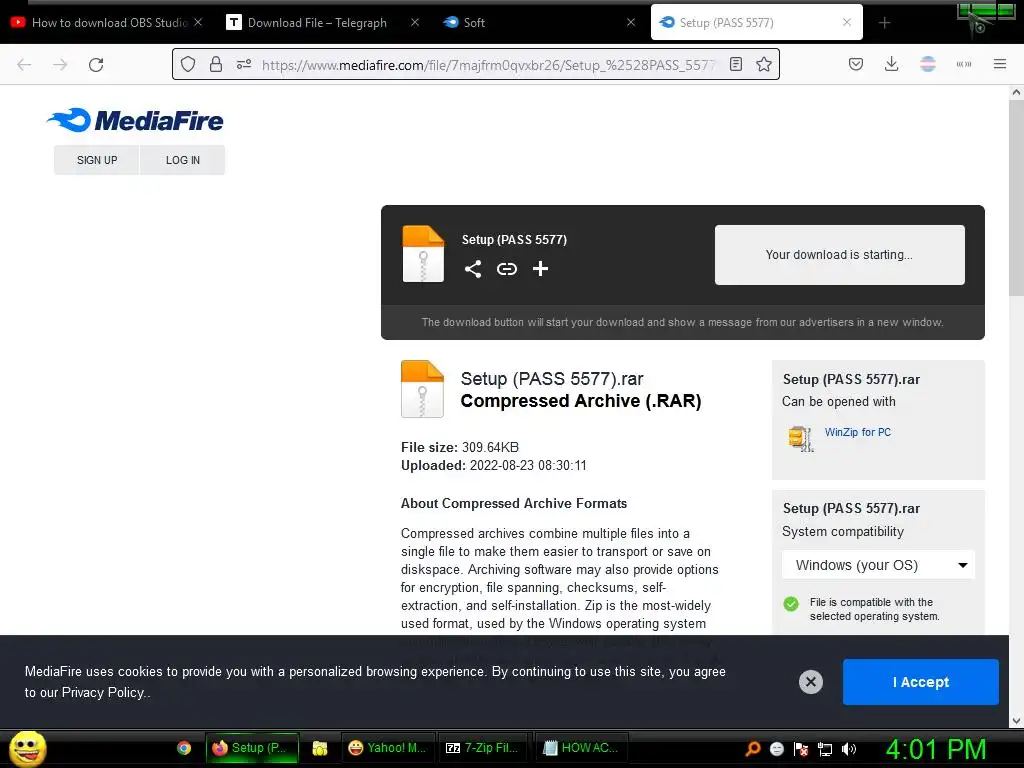The width and height of the screenshot is (1024, 768).
Task: Open a new browser tab
Action: [884, 23]
